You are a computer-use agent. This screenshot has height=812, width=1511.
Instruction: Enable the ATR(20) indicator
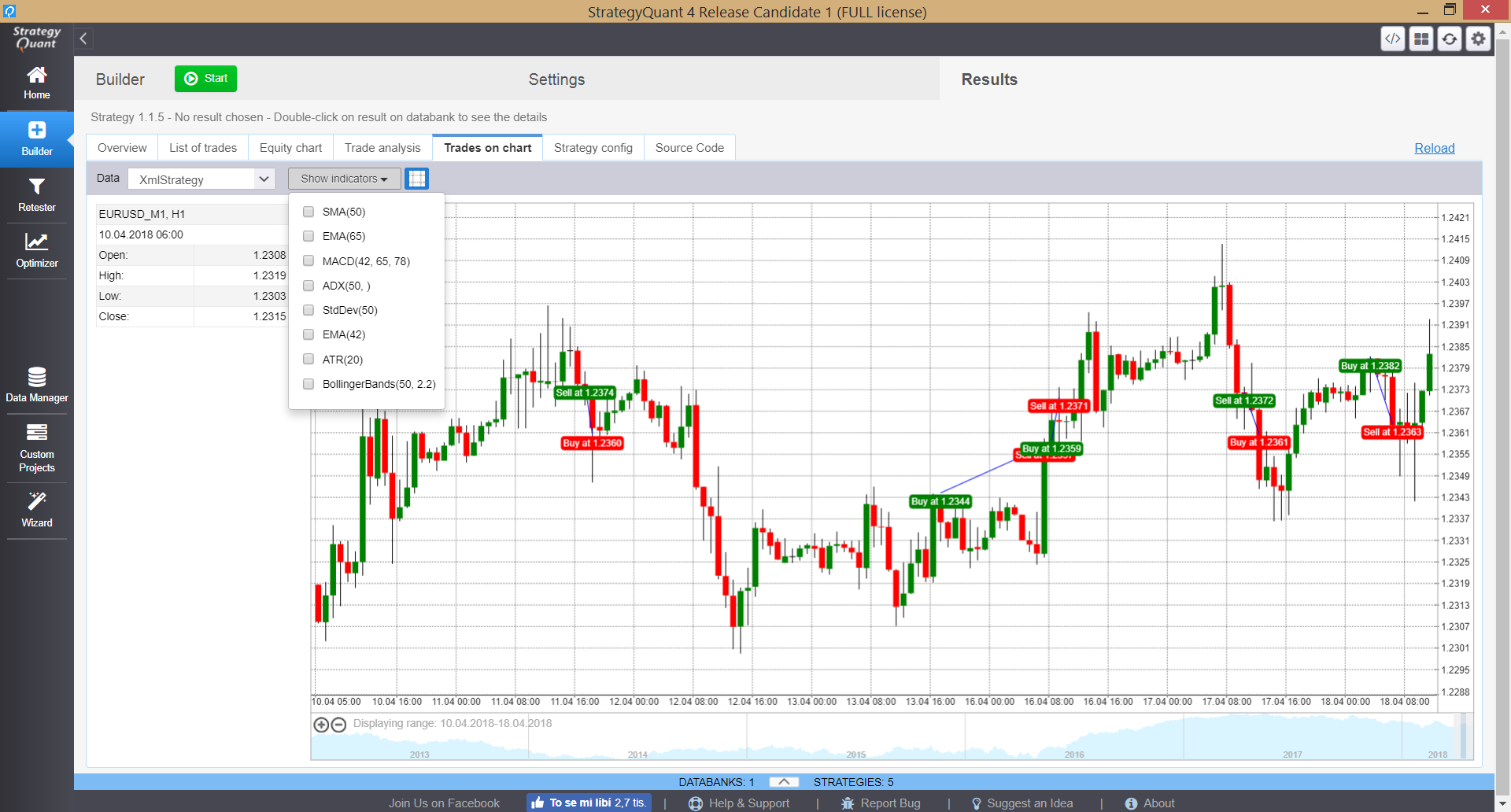[x=308, y=360]
